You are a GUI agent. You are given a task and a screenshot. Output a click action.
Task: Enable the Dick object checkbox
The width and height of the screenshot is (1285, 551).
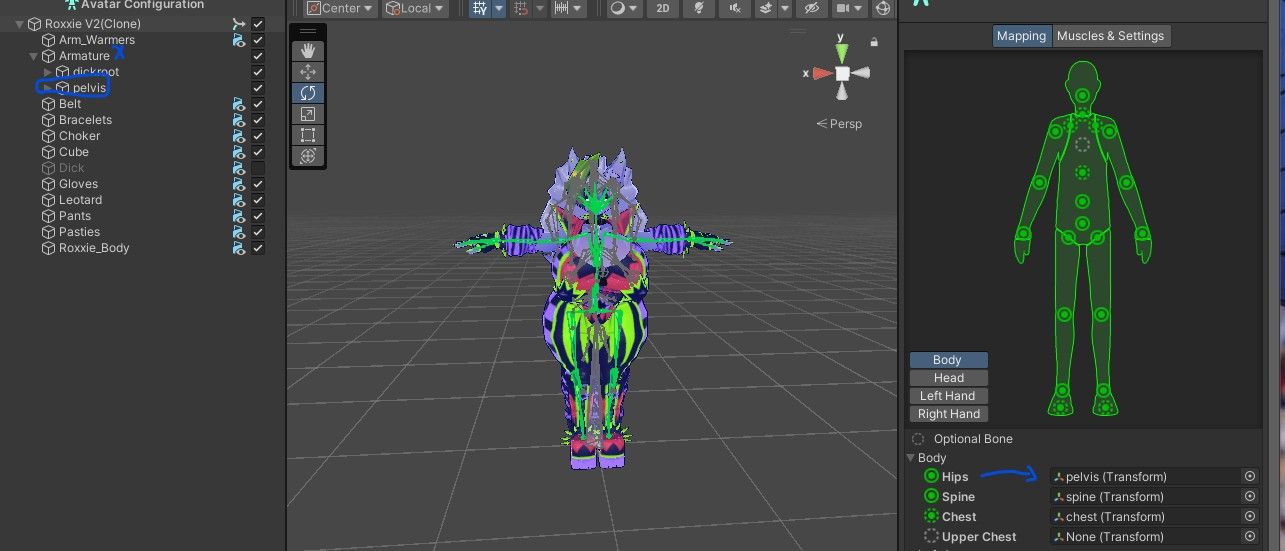(x=258, y=168)
